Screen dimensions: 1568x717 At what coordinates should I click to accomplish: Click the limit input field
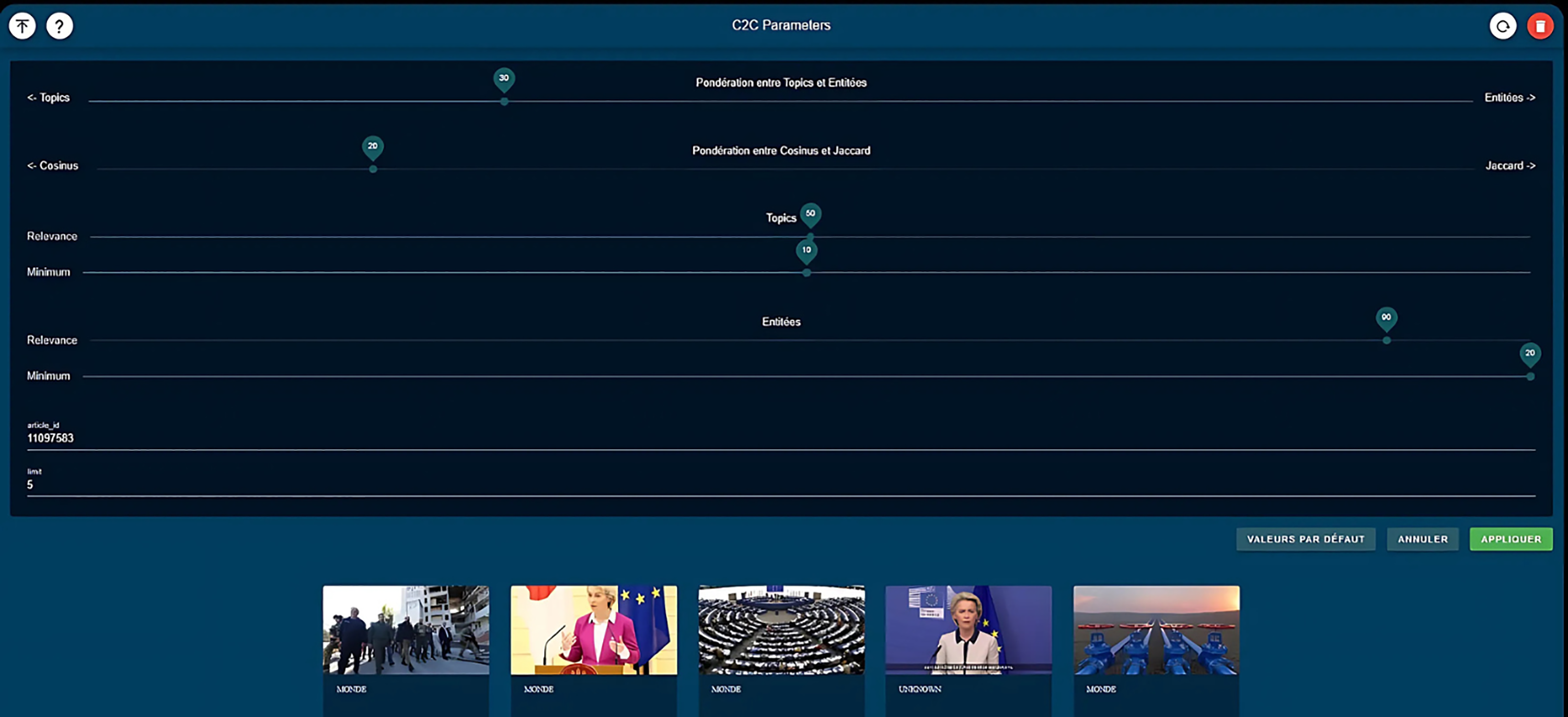781,484
